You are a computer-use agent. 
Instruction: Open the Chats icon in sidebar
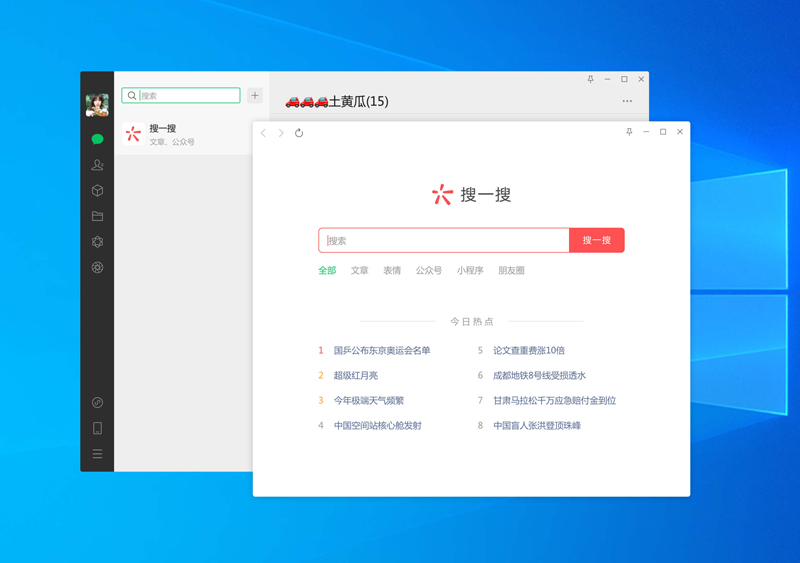[x=97, y=139]
